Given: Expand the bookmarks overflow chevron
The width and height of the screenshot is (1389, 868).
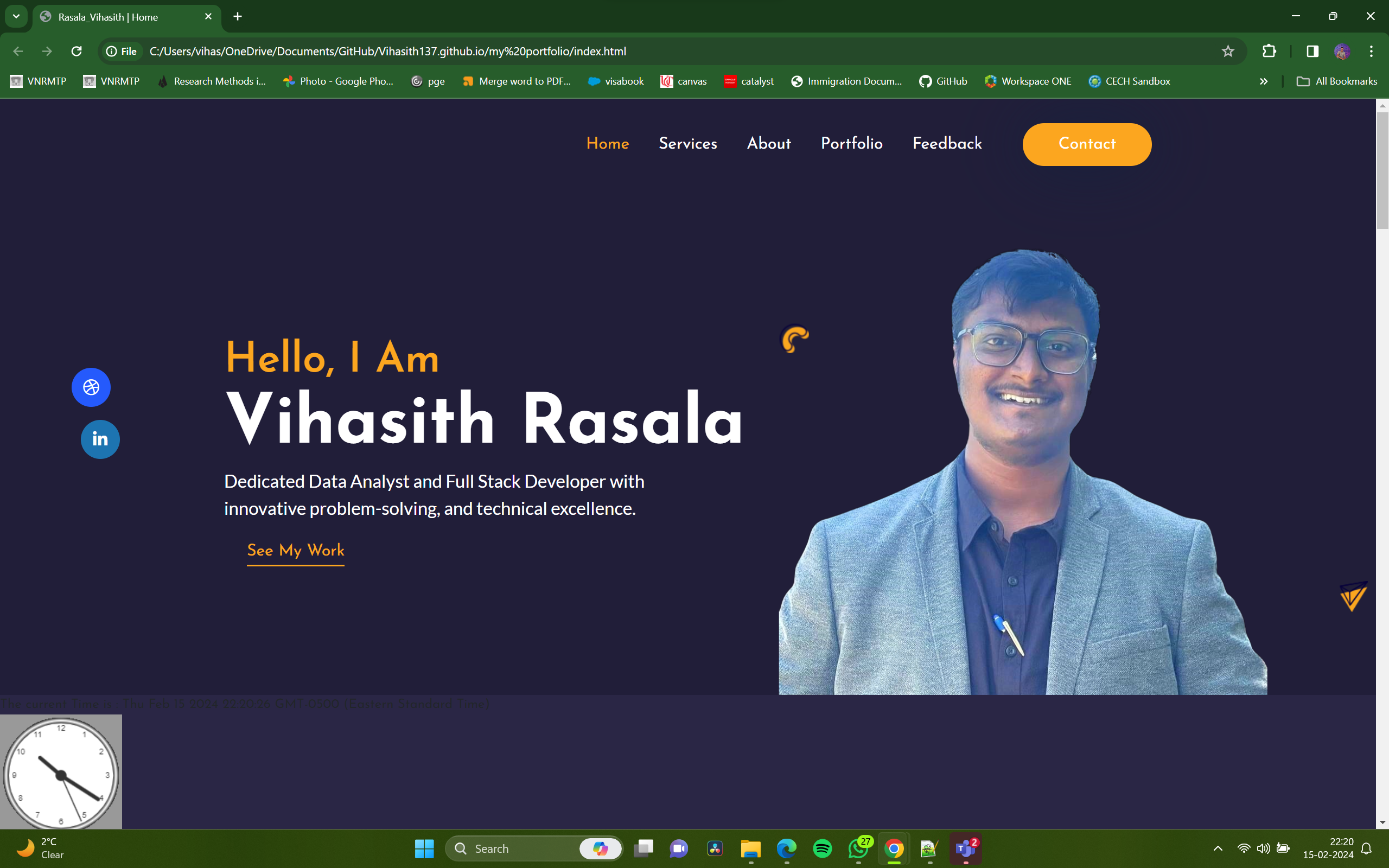Looking at the screenshot, I should (x=1264, y=81).
